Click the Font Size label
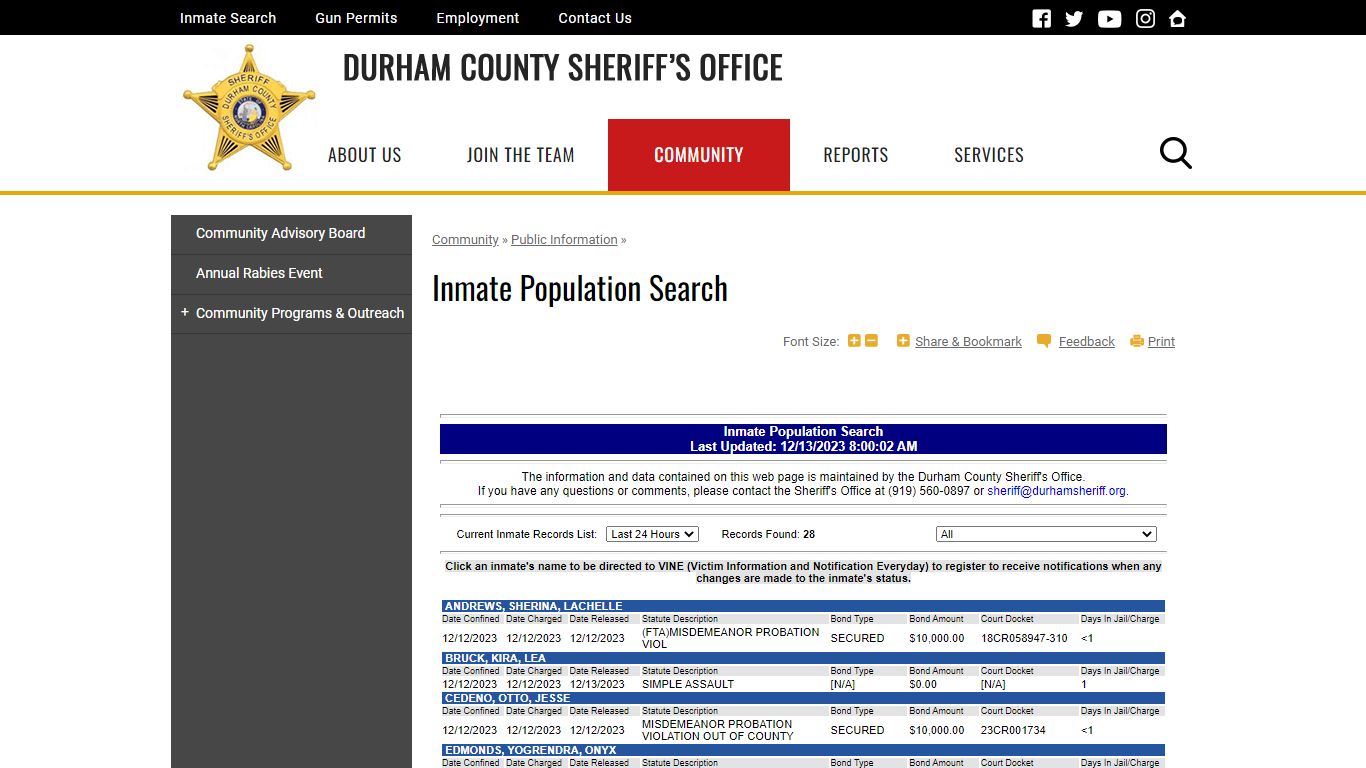Screen dimensions: 1366x768 pyautogui.click(x=811, y=341)
